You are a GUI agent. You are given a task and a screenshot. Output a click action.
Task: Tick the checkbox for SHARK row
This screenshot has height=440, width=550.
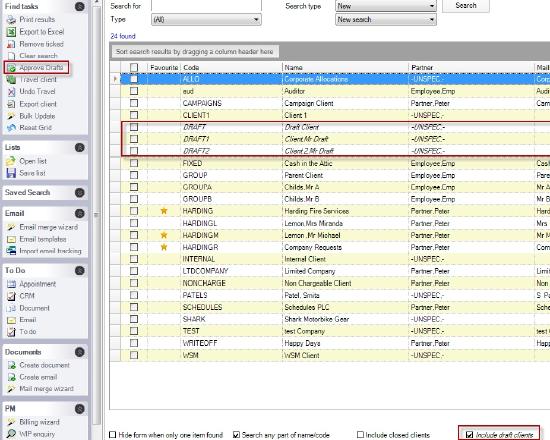[x=134, y=319]
